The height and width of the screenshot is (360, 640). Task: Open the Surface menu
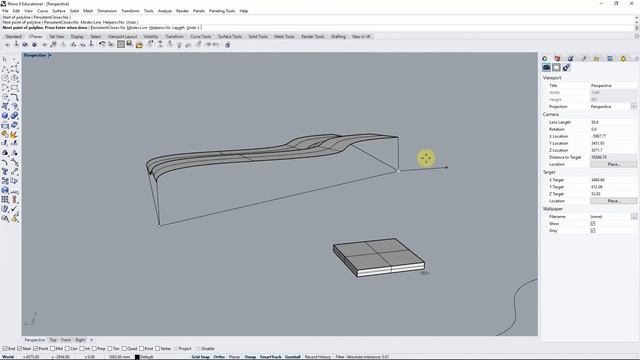(58, 11)
